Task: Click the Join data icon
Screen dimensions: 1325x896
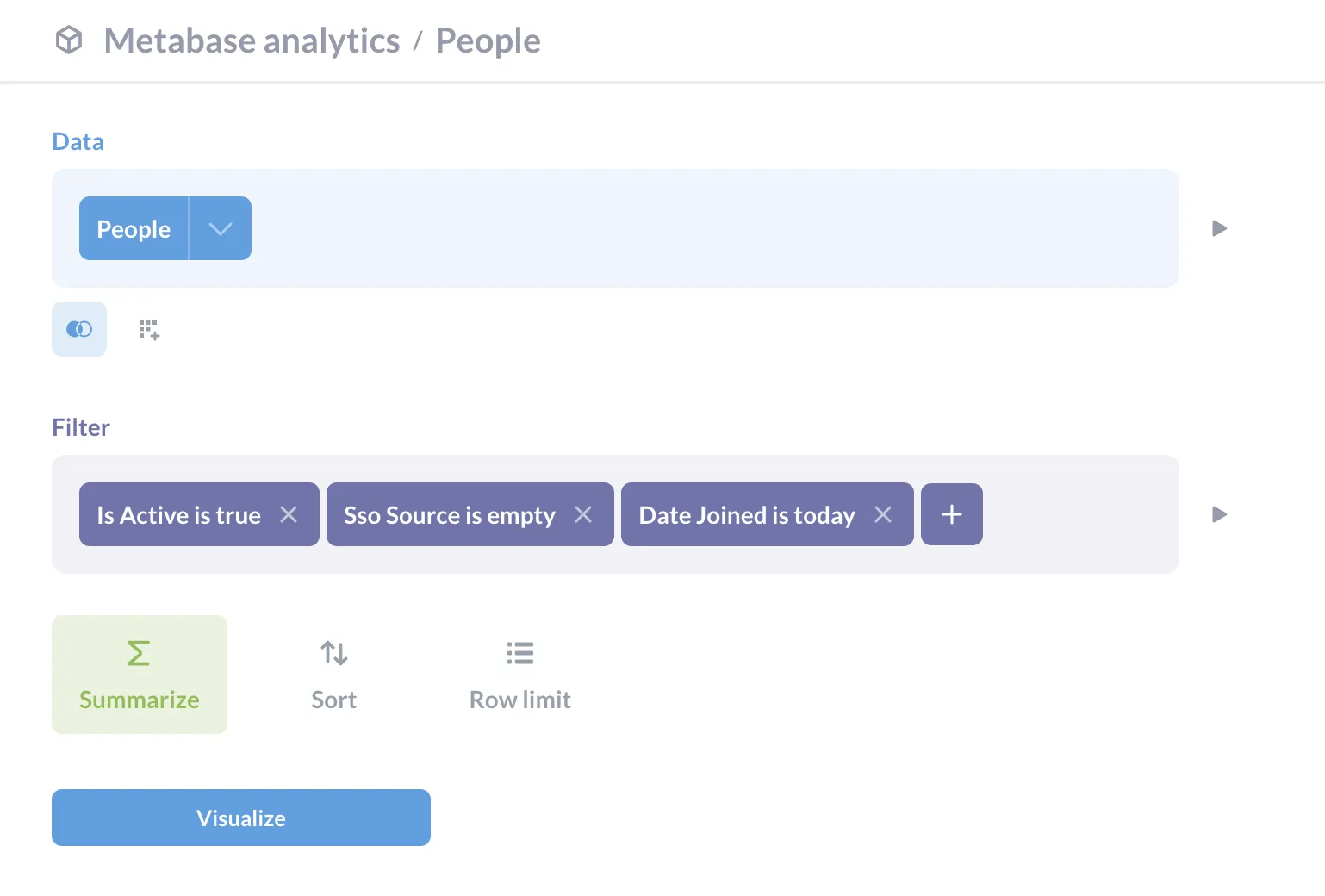Action: tap(79, 329)
